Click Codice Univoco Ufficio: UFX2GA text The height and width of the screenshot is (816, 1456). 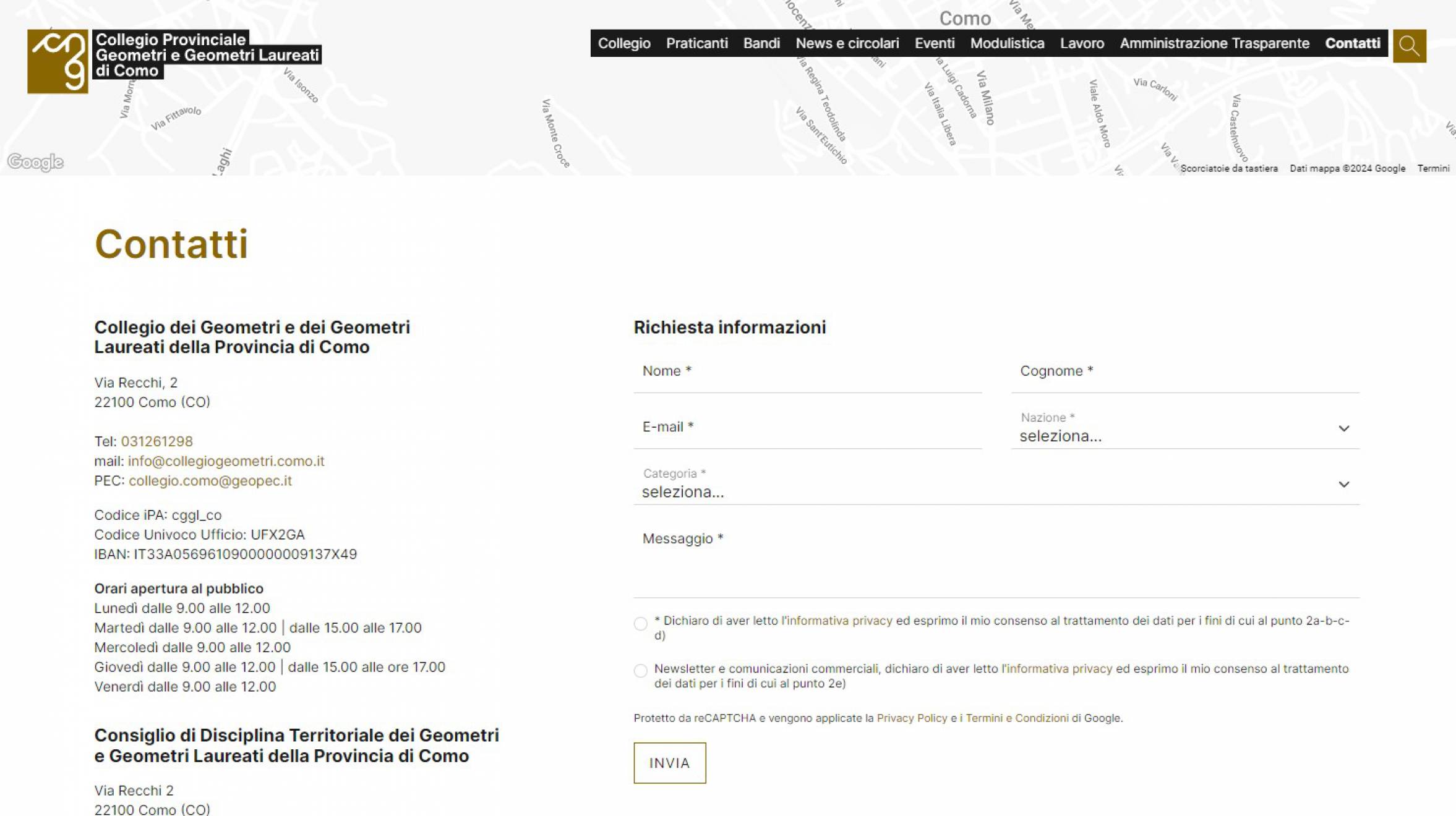click(x=199, y=535)
